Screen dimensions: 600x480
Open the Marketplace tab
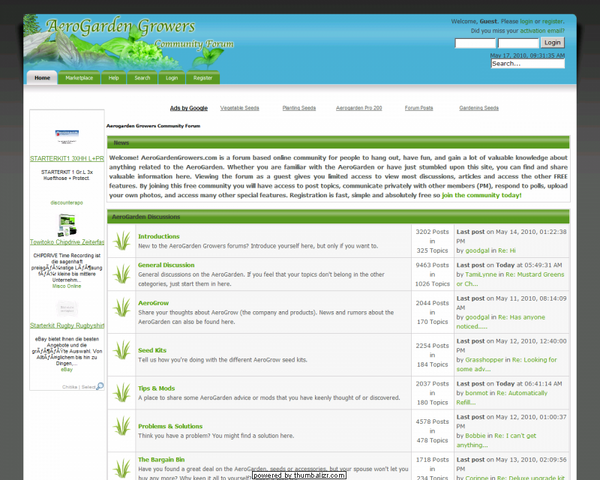tap(79, 78)
